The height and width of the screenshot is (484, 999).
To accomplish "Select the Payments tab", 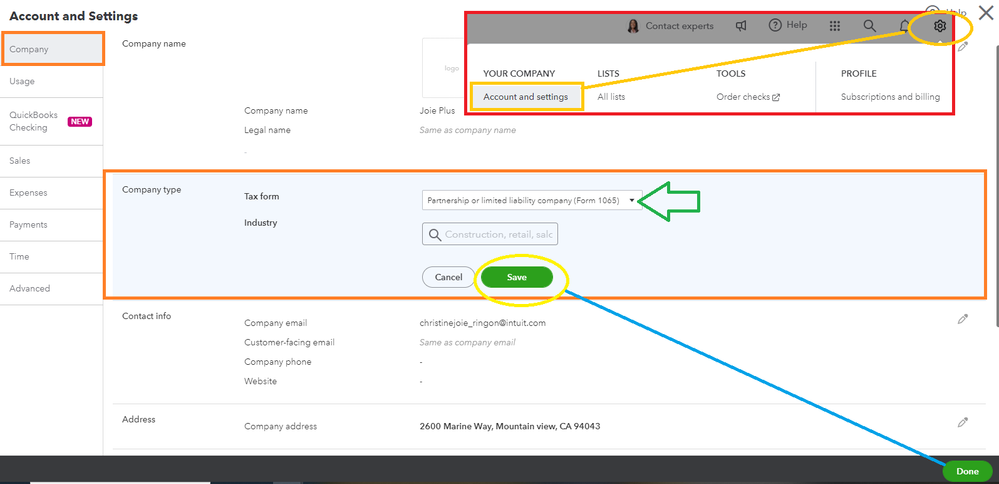I will tap(52, 225).
